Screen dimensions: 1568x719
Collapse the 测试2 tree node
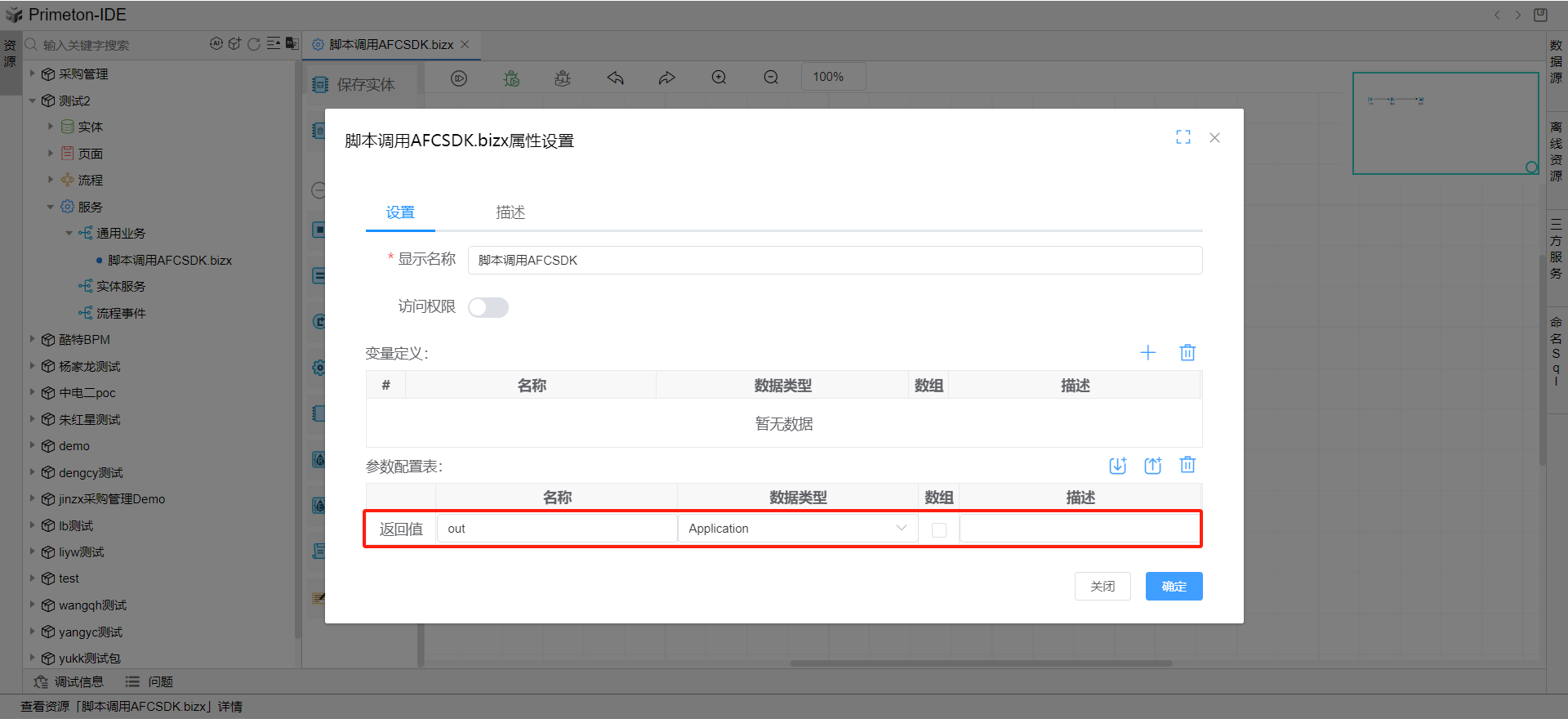click(33, 100)
